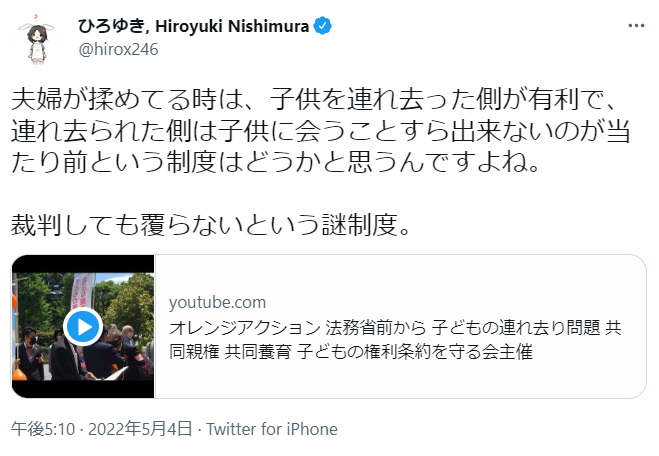659x456 pixels.
Task: Click black letterbox bar below video thumbnail
Action: pyautogui.click(x=83, y=389)
